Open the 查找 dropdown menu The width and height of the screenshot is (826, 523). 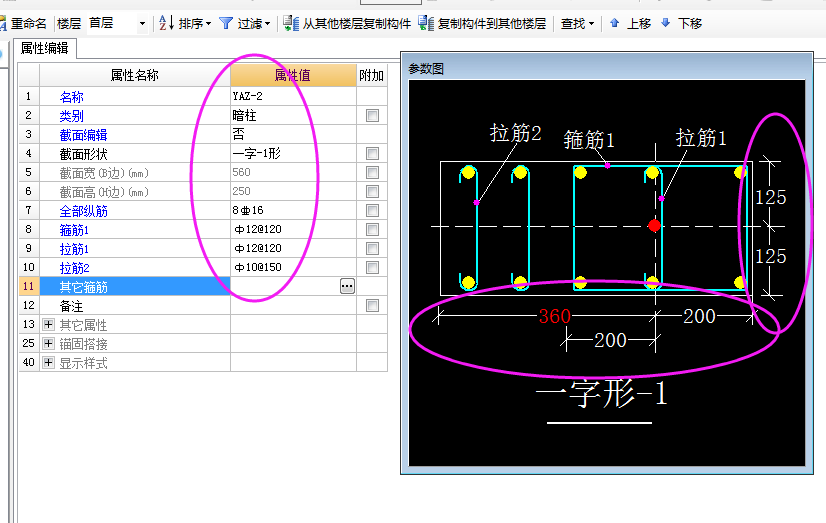click(577, 24)
